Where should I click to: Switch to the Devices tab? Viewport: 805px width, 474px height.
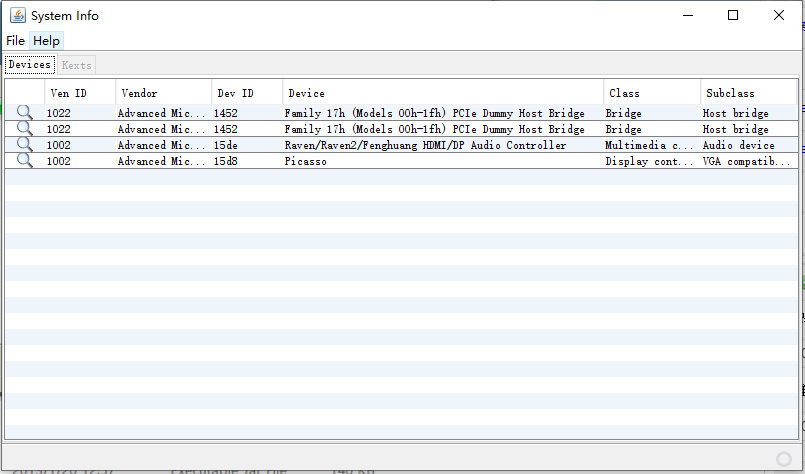tap(29, 65)
